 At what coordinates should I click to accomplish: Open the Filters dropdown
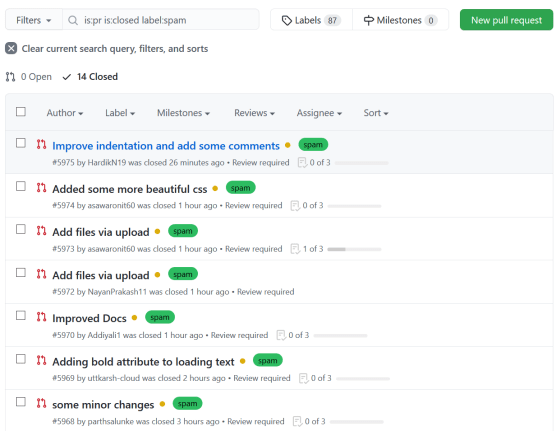click(x=34, y=20)
